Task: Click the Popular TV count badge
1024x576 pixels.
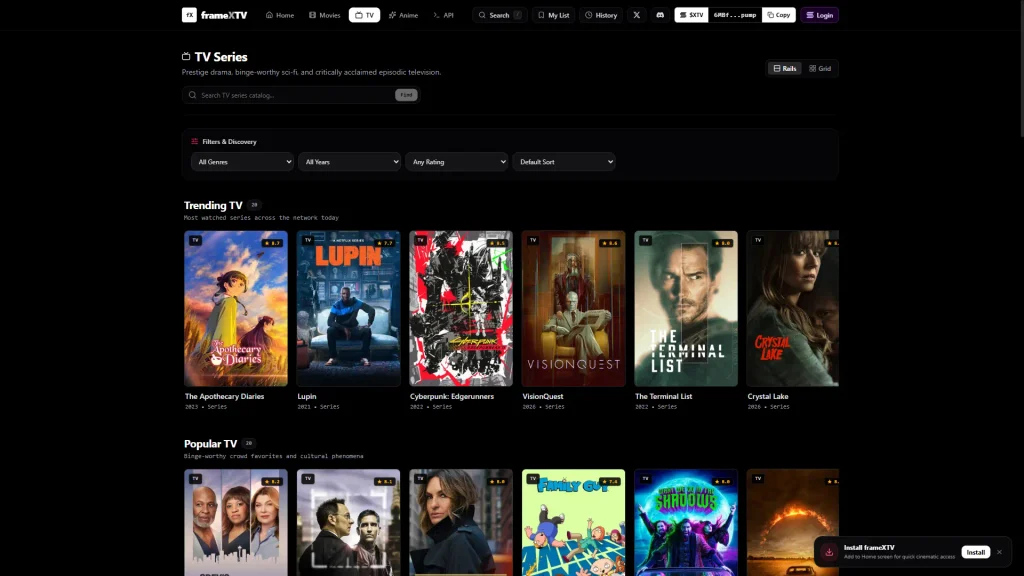Action: coord(249,443)
